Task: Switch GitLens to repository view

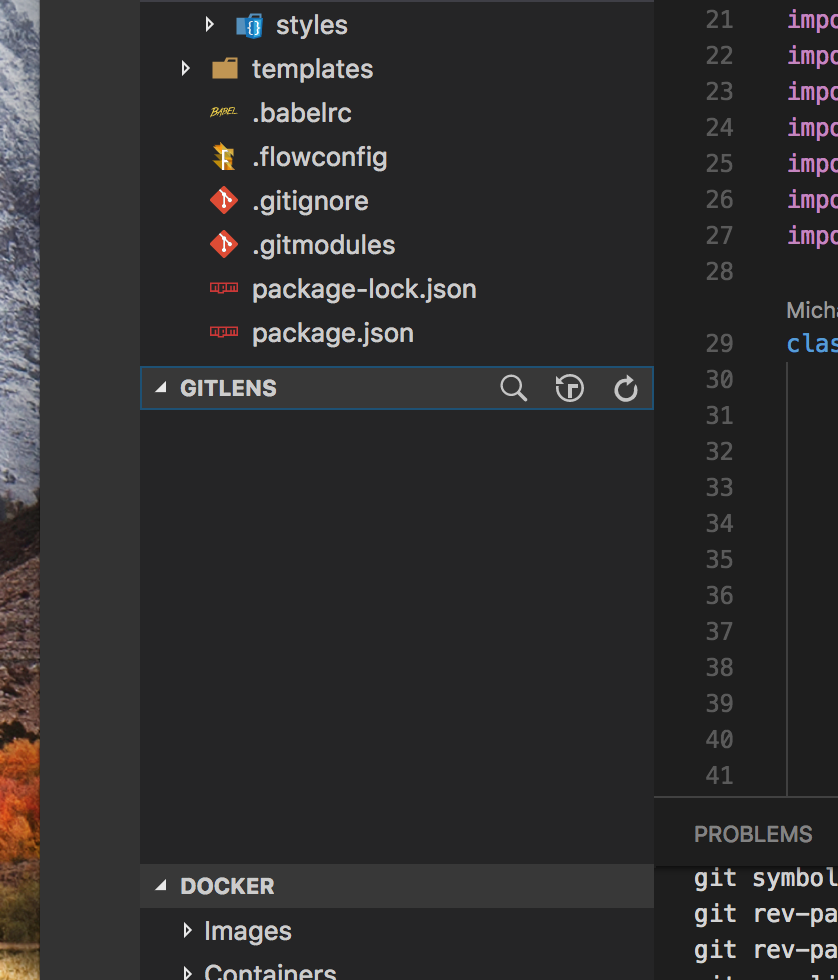Action: [569, 388]
